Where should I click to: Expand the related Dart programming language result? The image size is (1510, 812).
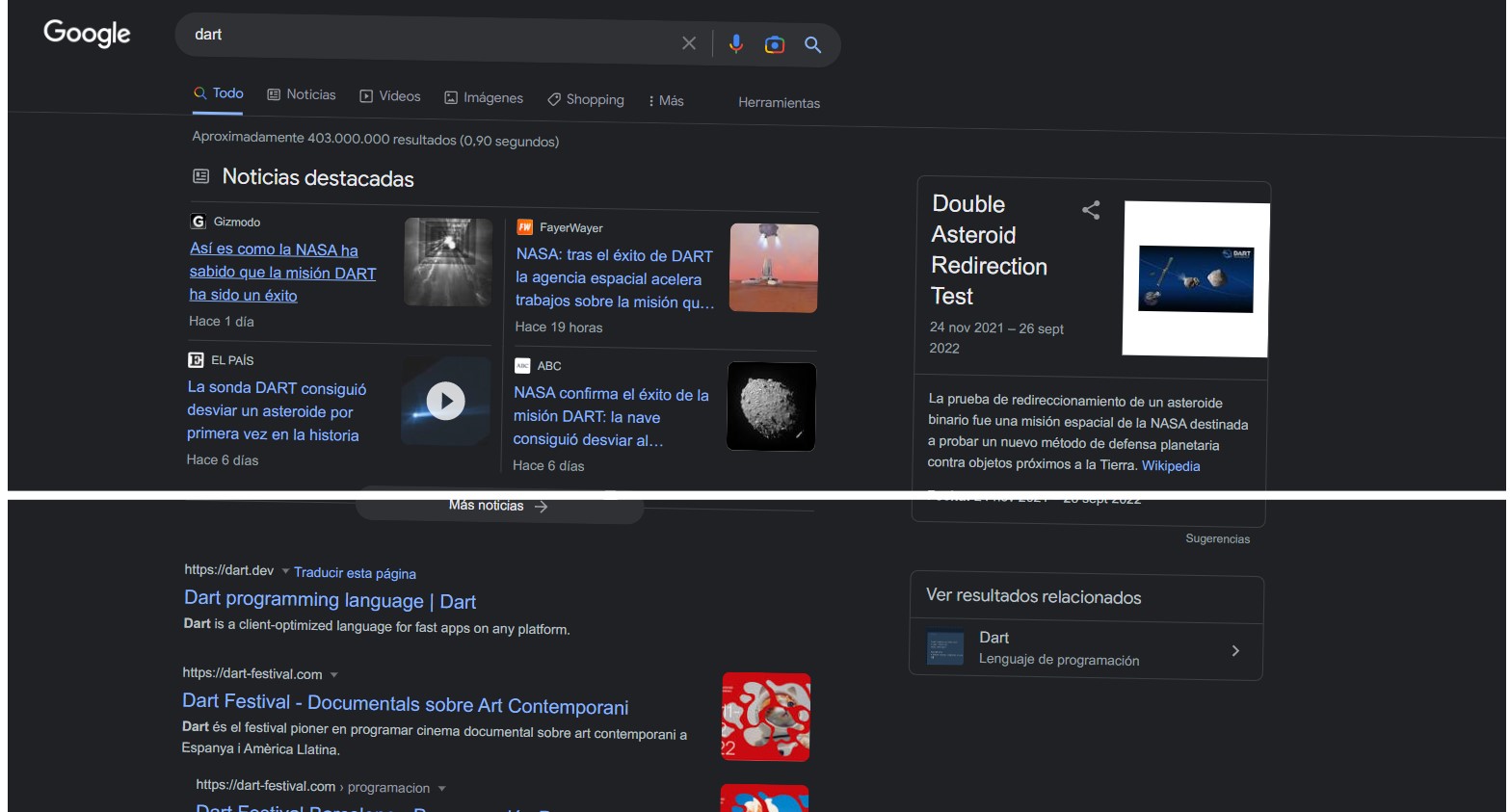[1236, 650]
